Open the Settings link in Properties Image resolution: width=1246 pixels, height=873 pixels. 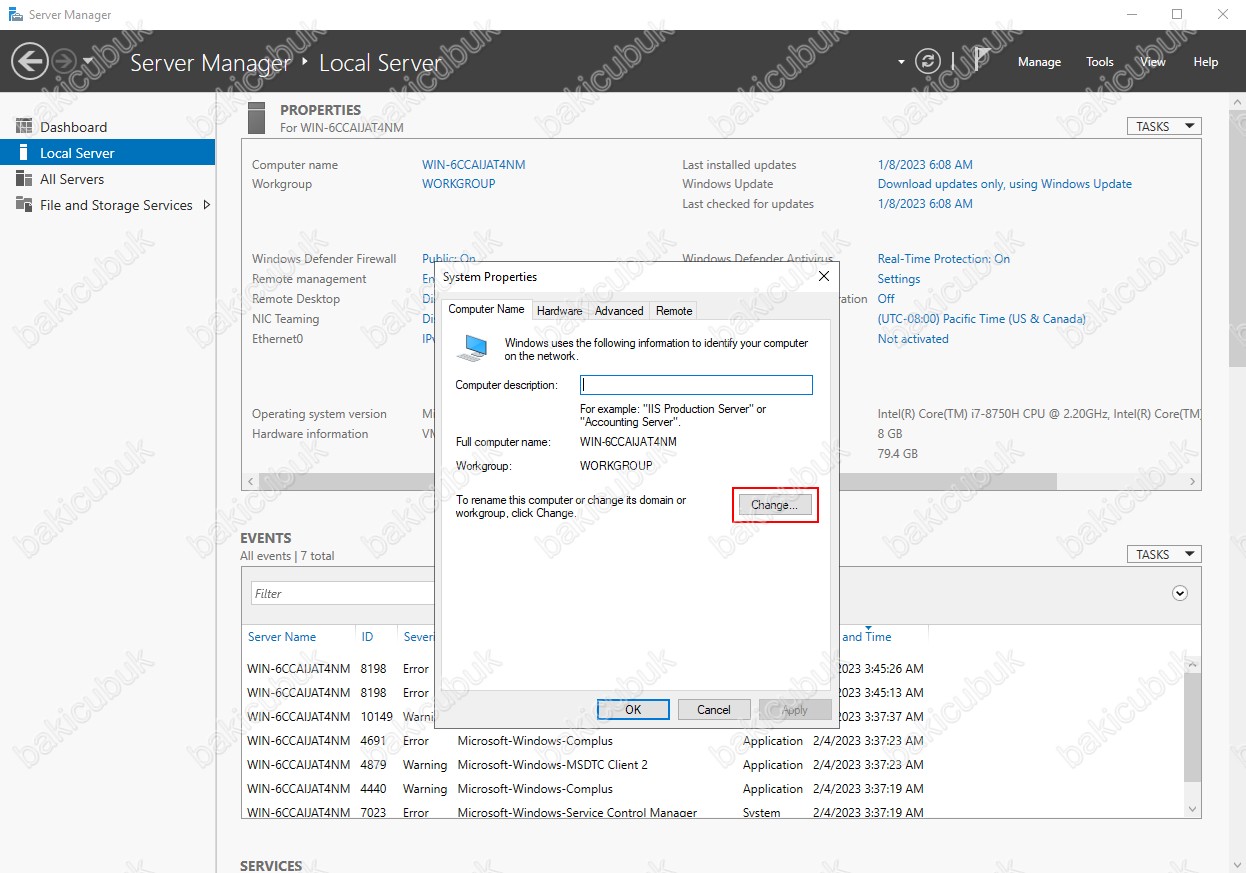pos(899,279)
